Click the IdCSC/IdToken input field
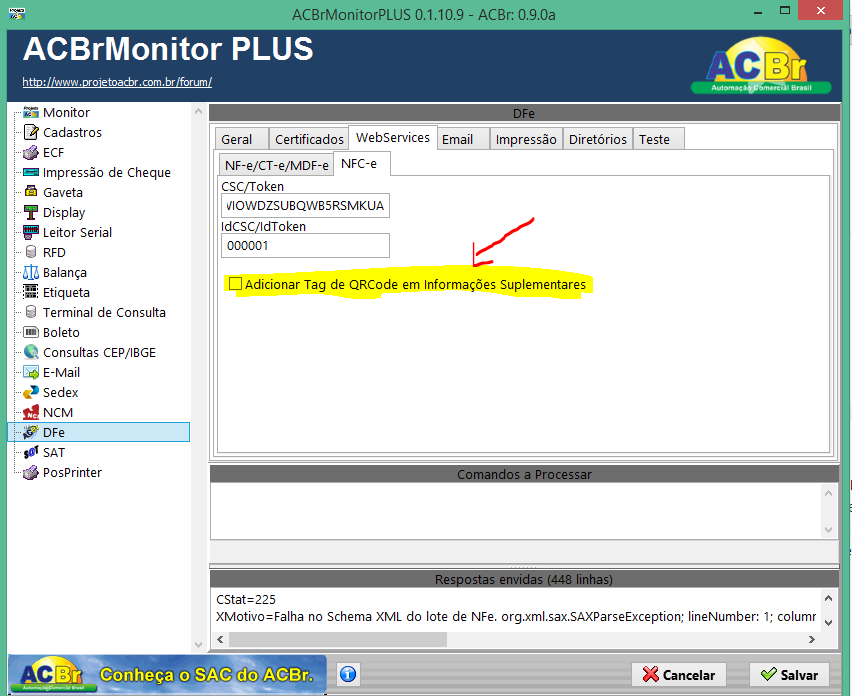 point(305,246)
